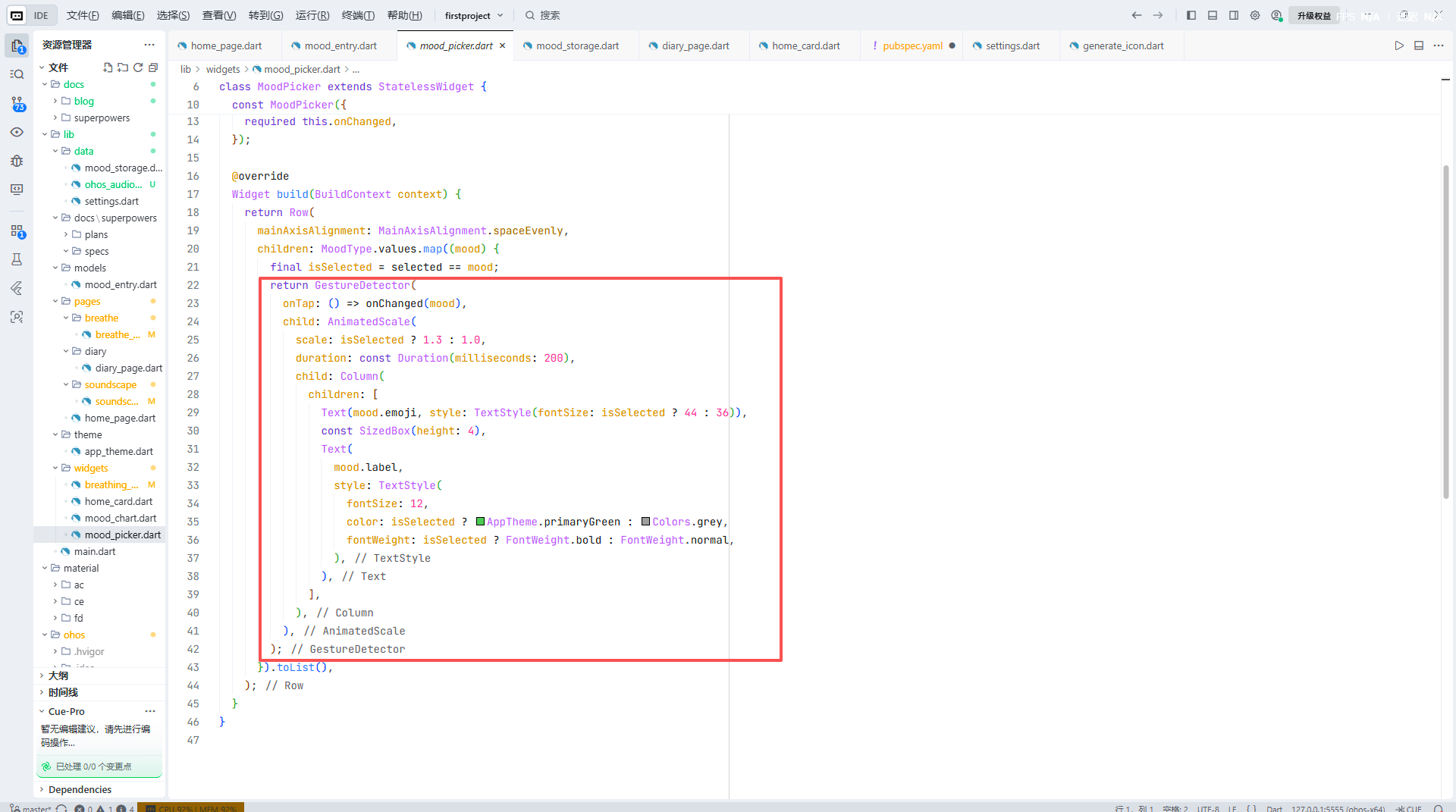Open the settings gear in title bar
This screenshot has height=812, width=1456.
click(x=1255, y=15)
